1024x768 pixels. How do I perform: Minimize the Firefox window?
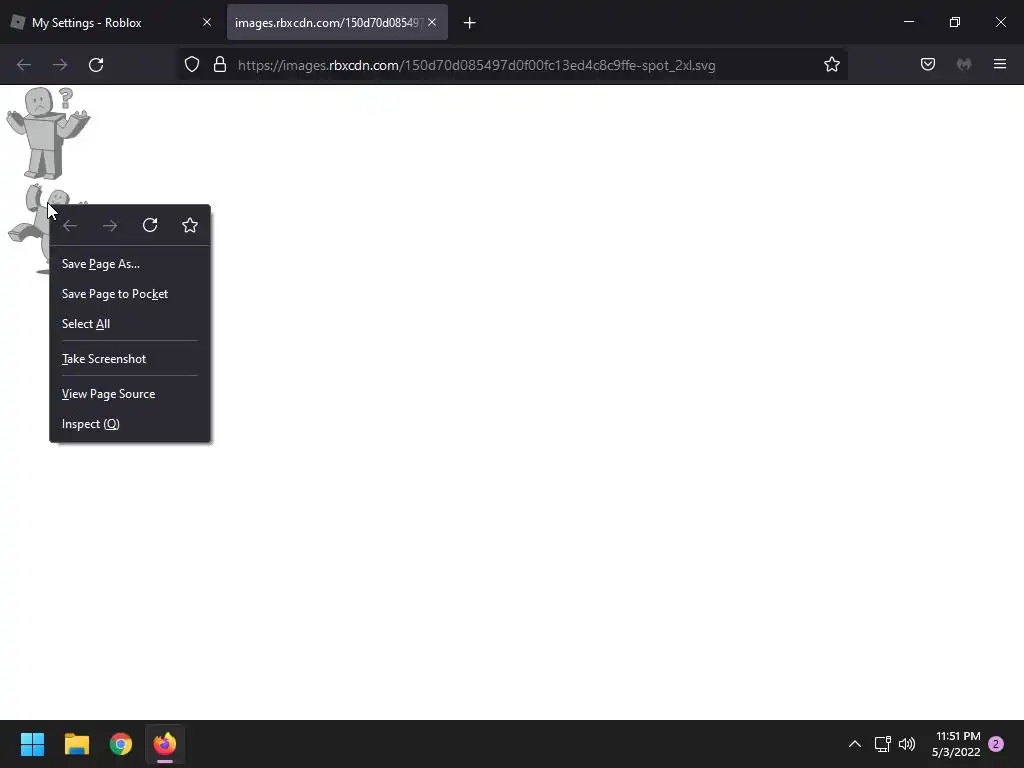[x=908, y=22]
